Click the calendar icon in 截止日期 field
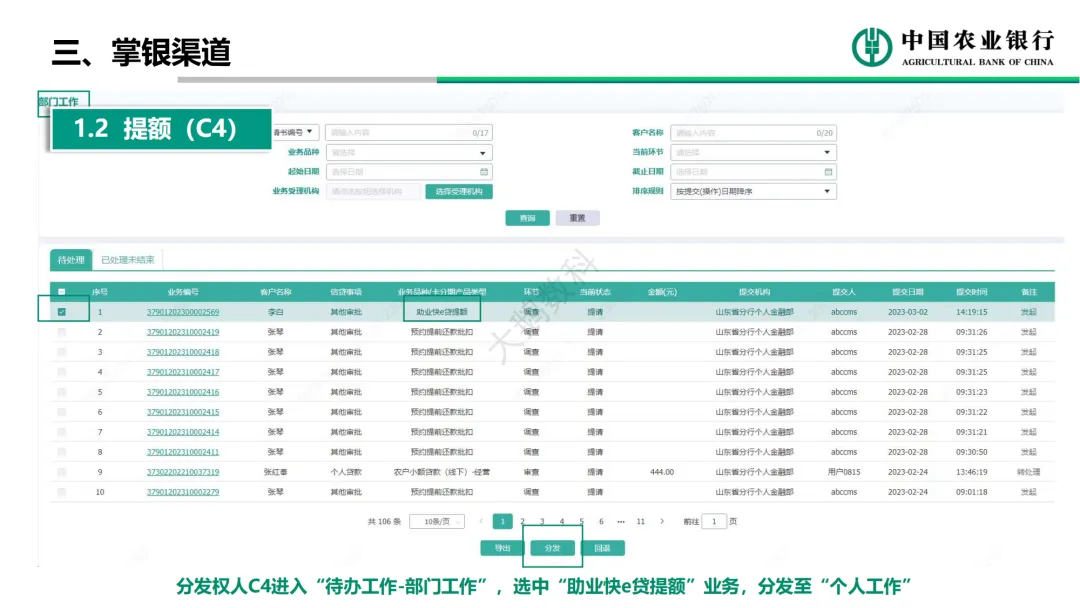The image size is (1080, 608). (x=828, y=172)
